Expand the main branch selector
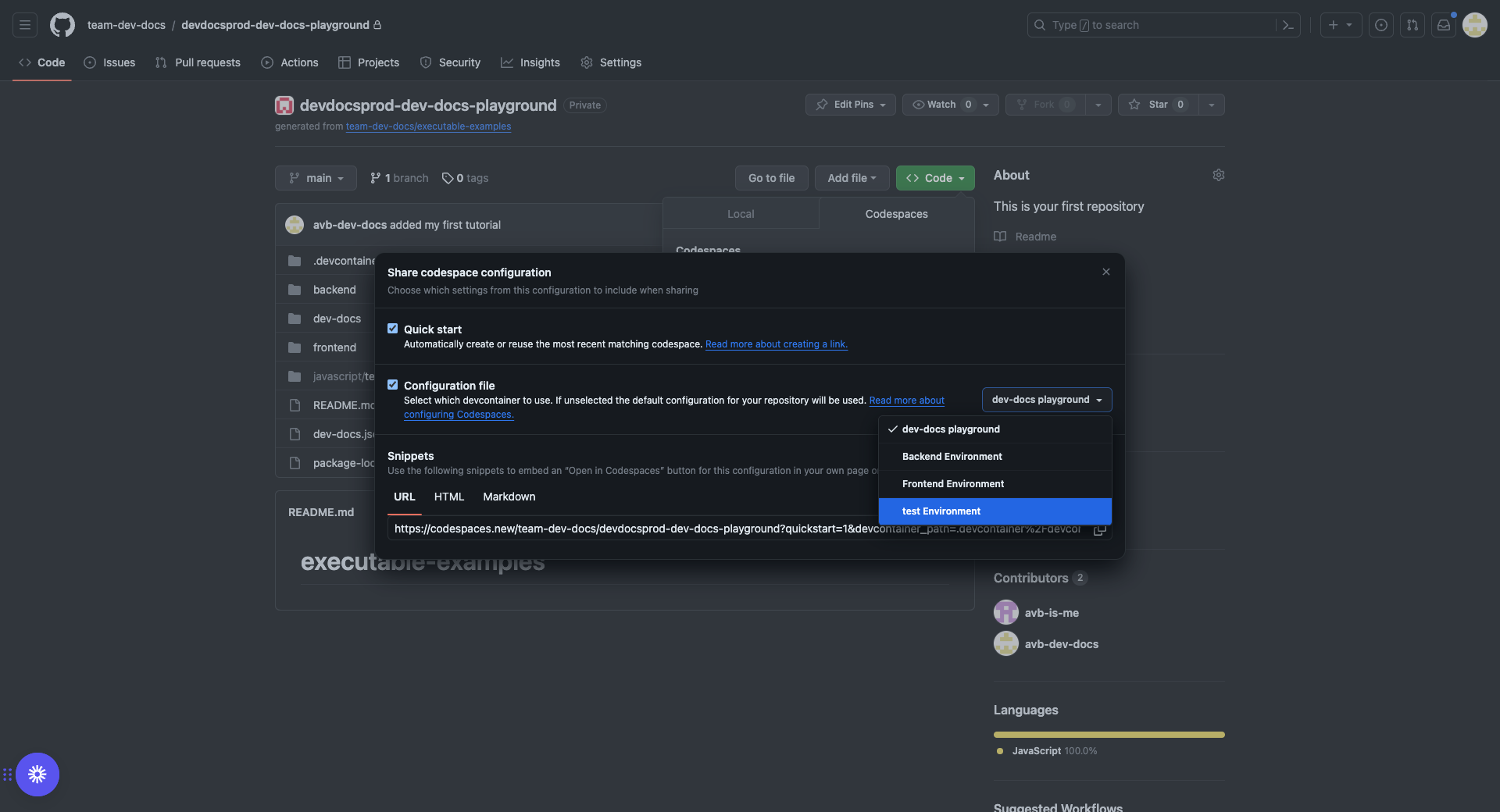Screen dimensions: 1500x812 click(x=316, y=178)
